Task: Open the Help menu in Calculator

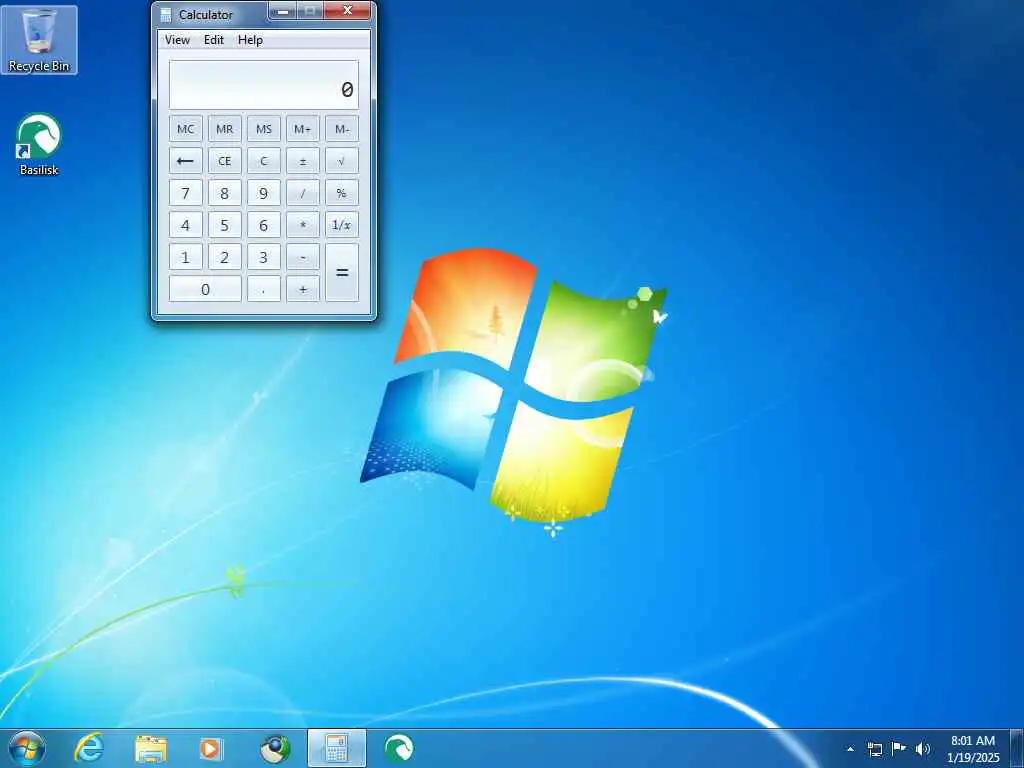Action: pyautogui.click(x=250, y=40)
